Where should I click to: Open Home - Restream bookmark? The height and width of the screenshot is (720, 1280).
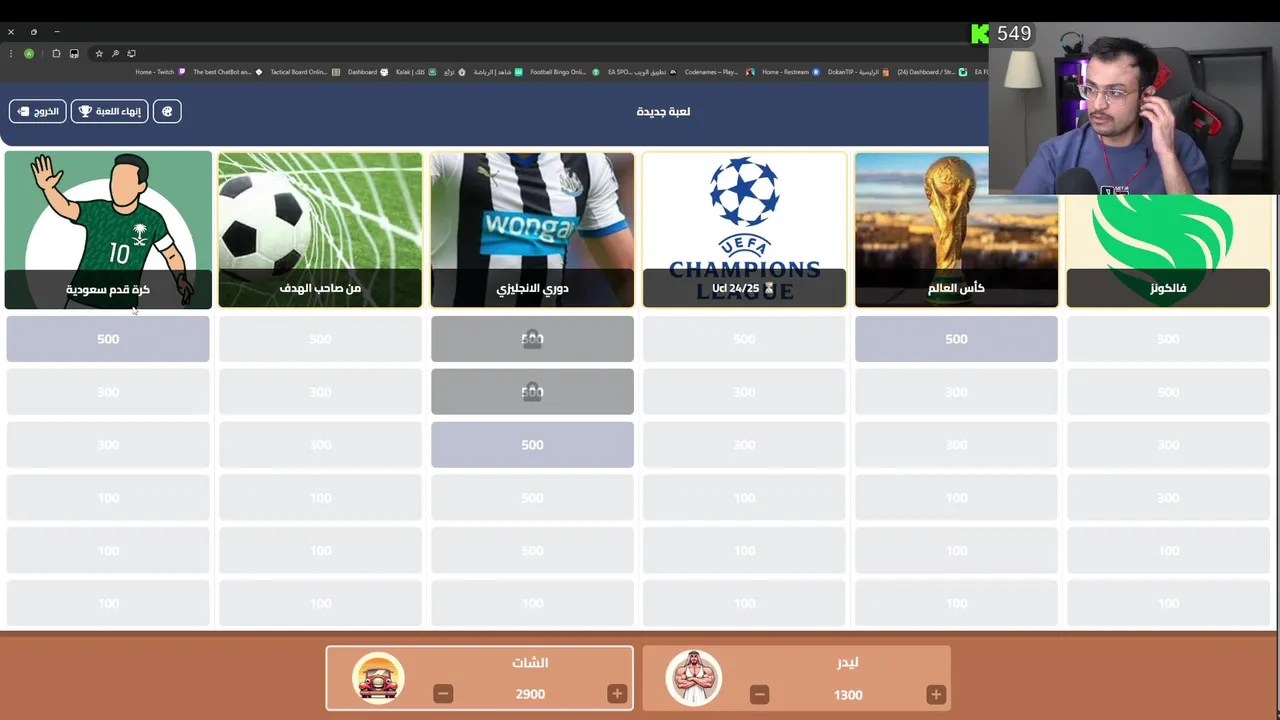tap(790, 72)
